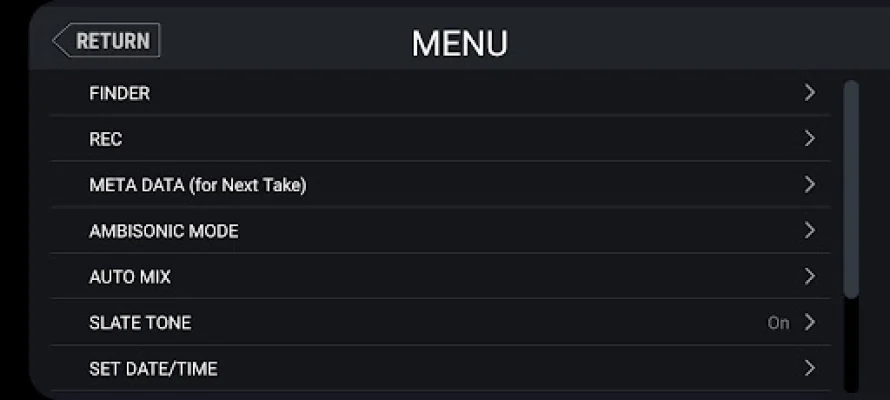This screenshot has height=400, width=890.
Task: Click the chevron arrow next to FINDER
Action: 810,93
